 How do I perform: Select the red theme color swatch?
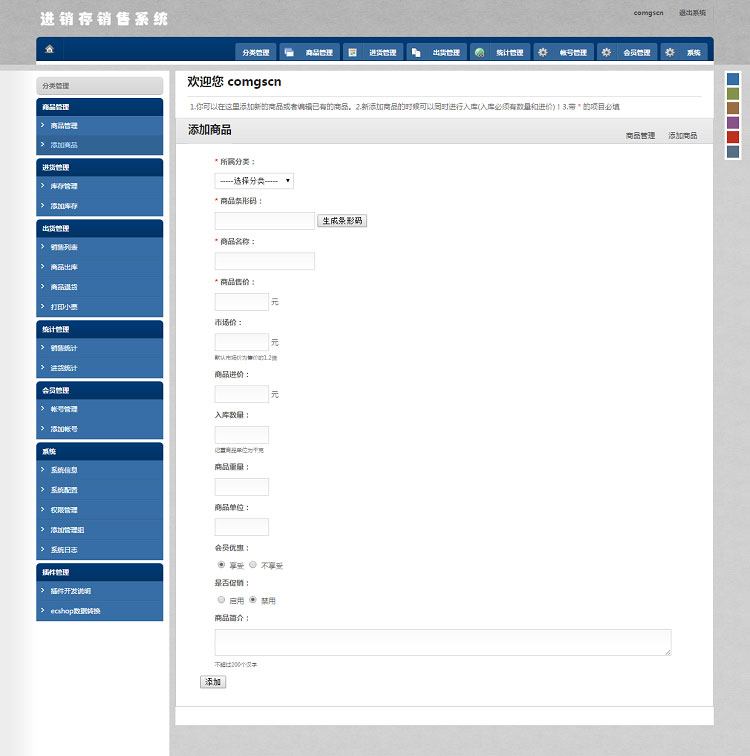tap(733, 137)
